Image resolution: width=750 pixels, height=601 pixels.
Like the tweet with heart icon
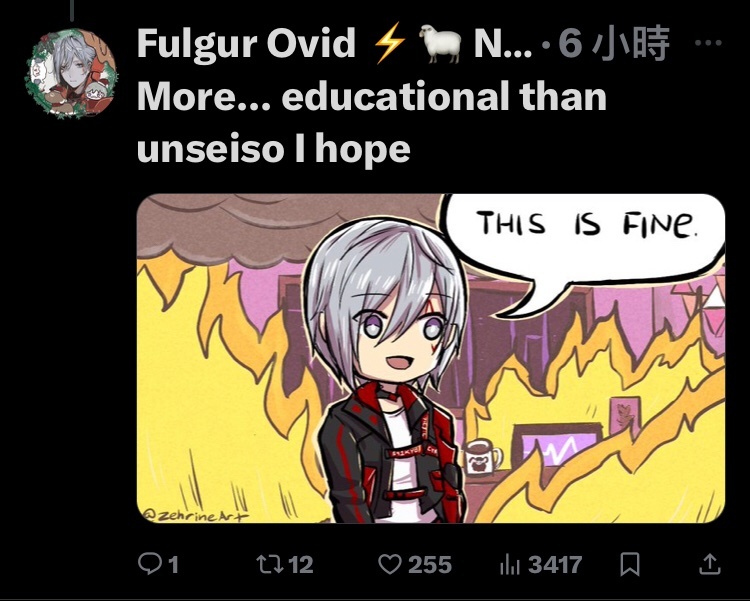390,564
